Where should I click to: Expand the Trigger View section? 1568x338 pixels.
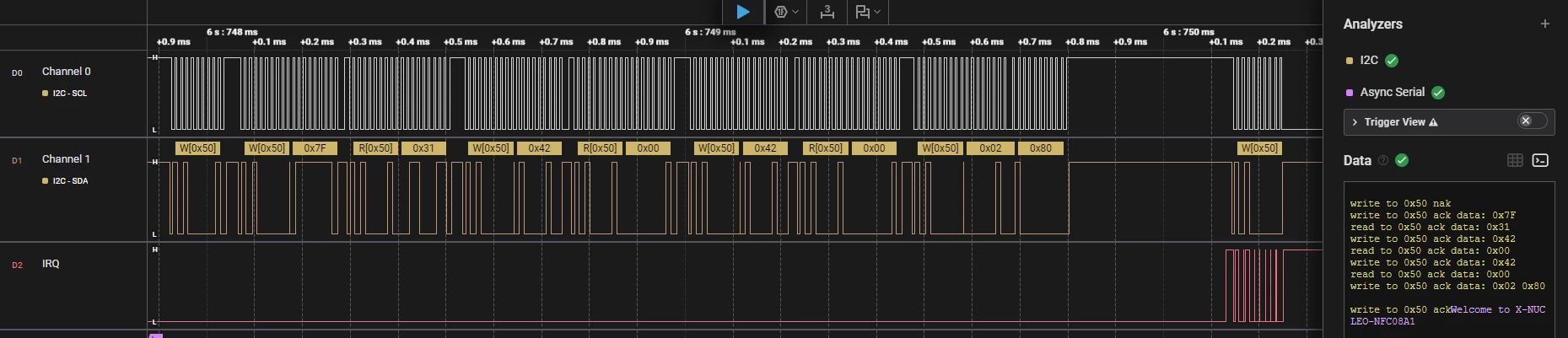click(1355, 122)
